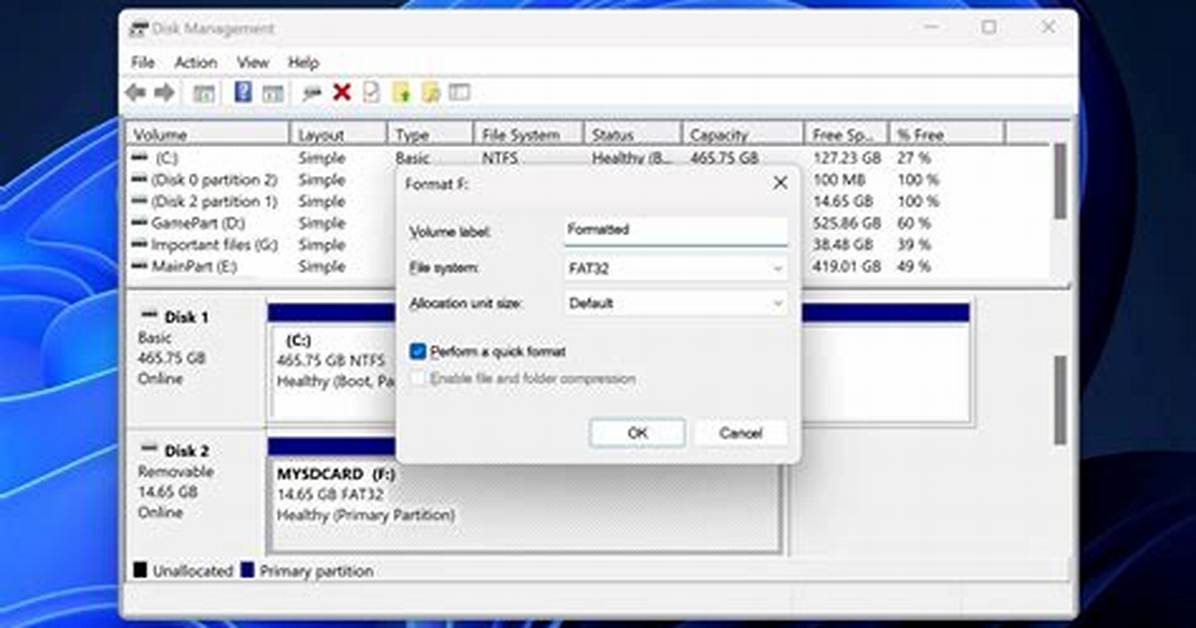Open the Help menu
The image size is (1196, 628).
303,63
